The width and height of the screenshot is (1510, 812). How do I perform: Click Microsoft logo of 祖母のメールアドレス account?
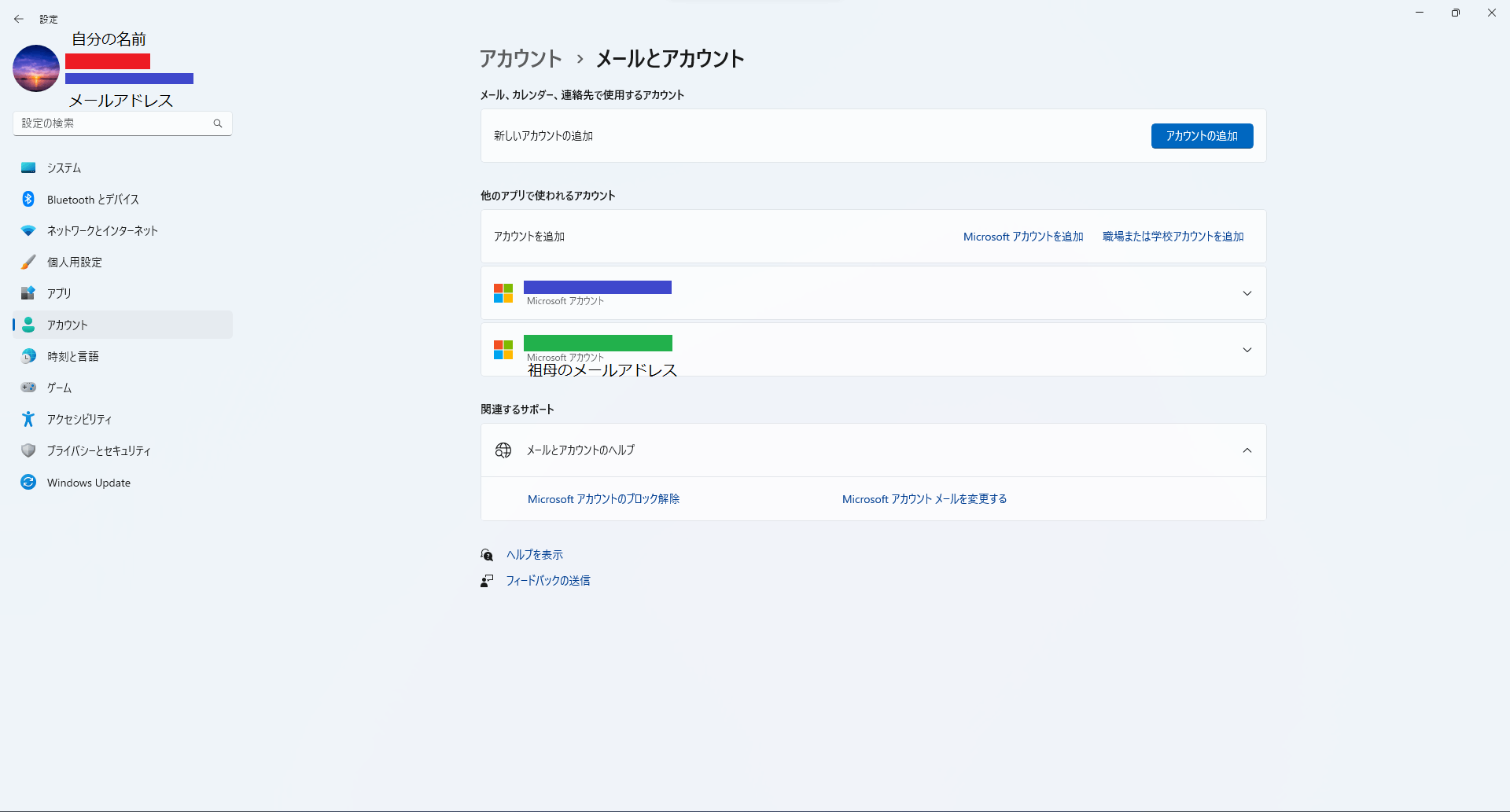click(x=503, y=350)
